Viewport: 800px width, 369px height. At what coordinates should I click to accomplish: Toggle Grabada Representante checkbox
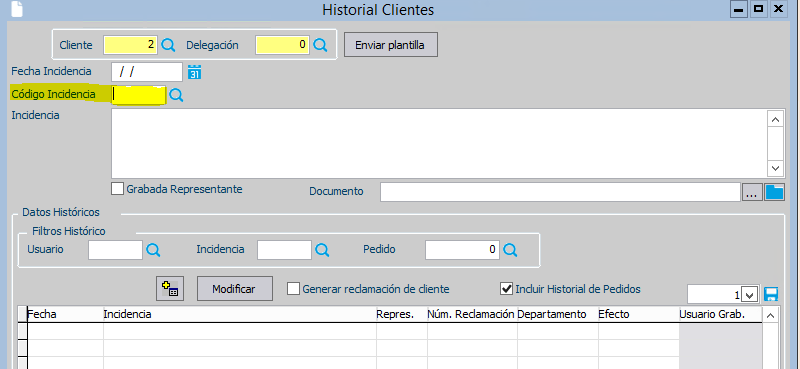(117, 189)
